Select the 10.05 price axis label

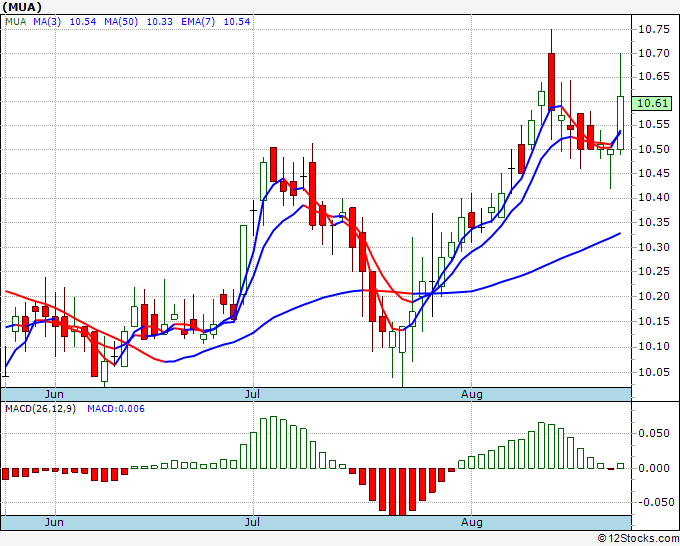click(x=654, y=372)
